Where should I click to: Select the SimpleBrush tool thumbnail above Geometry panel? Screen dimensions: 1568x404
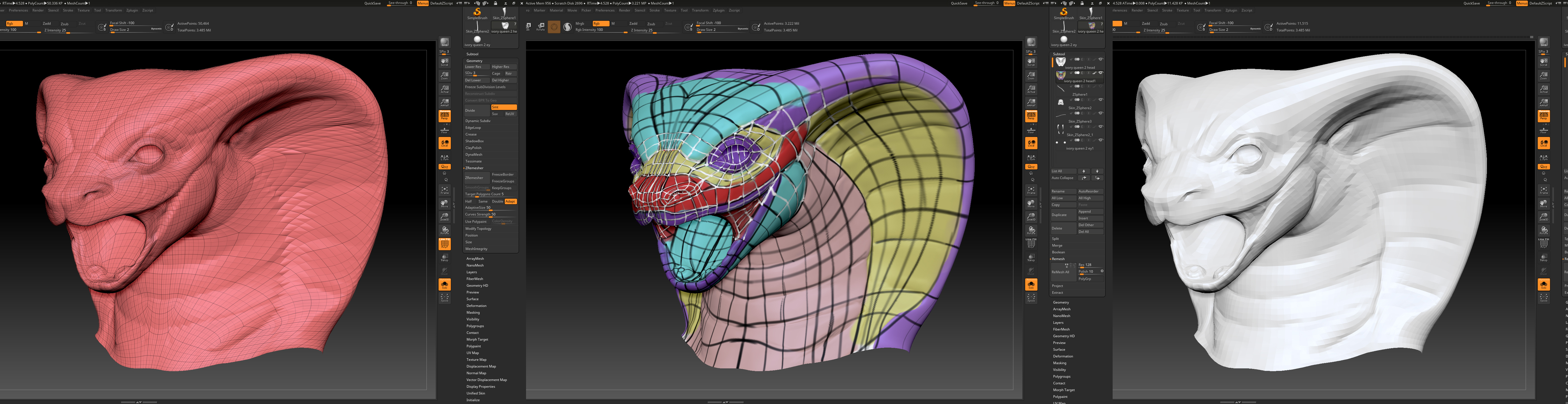click(x=477, y=13)
